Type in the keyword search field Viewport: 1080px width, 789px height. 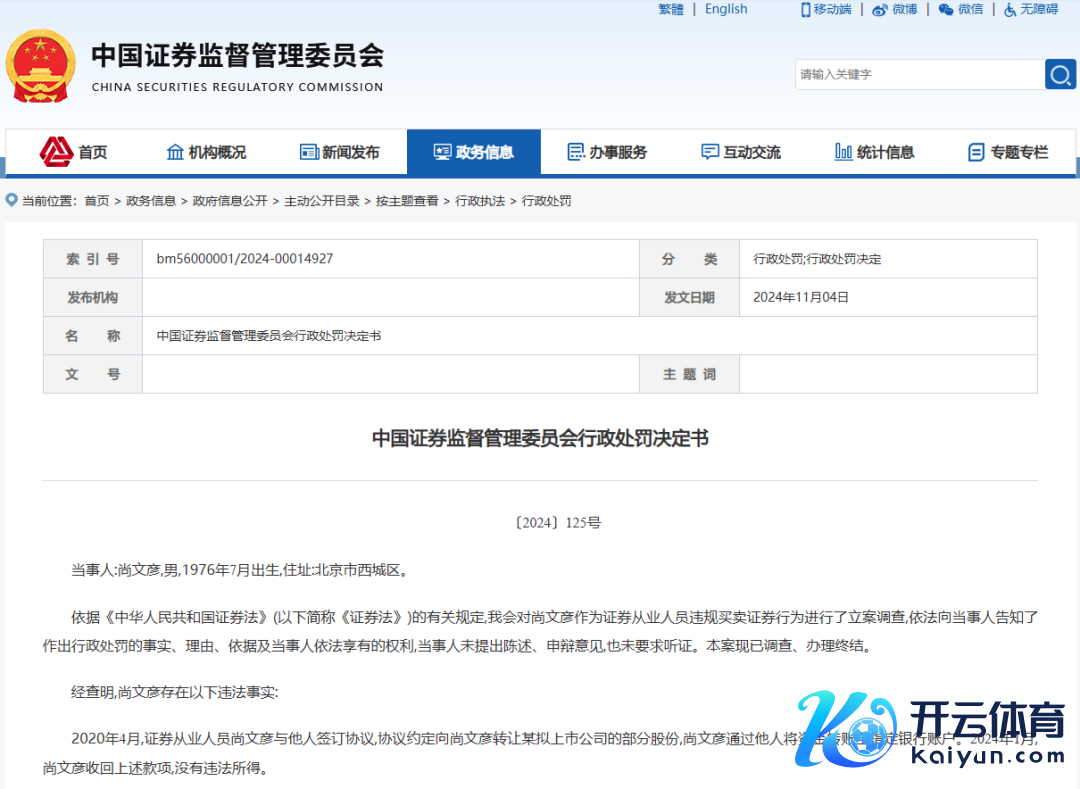click(918, 74)
